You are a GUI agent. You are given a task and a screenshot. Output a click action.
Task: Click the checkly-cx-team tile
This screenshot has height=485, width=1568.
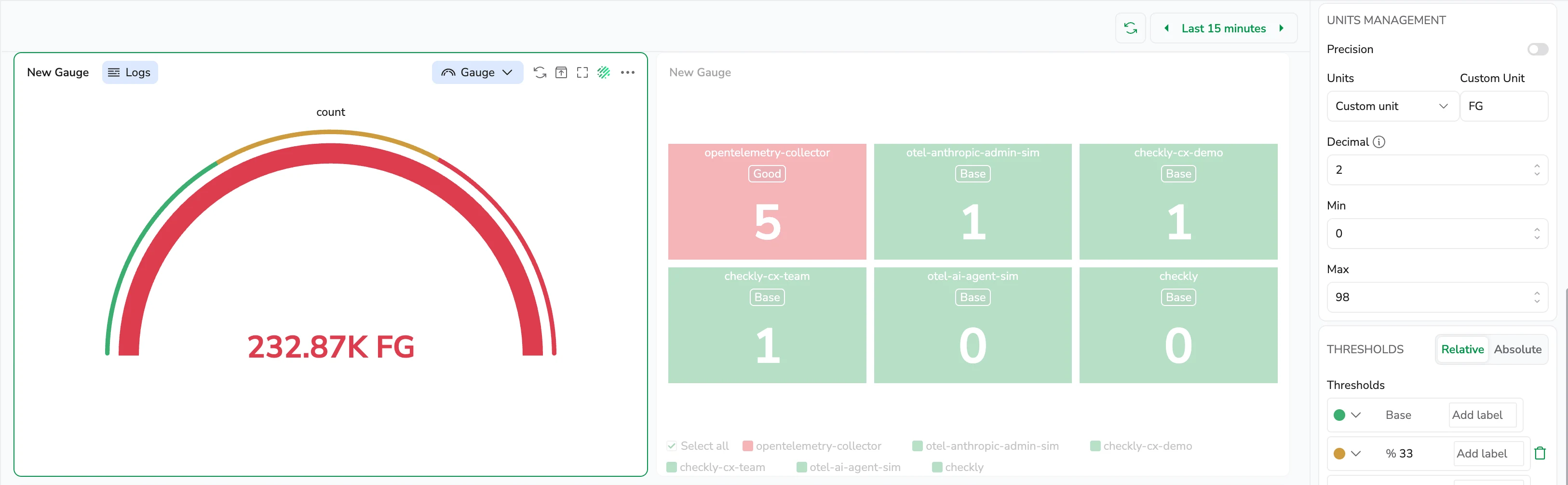767,325
